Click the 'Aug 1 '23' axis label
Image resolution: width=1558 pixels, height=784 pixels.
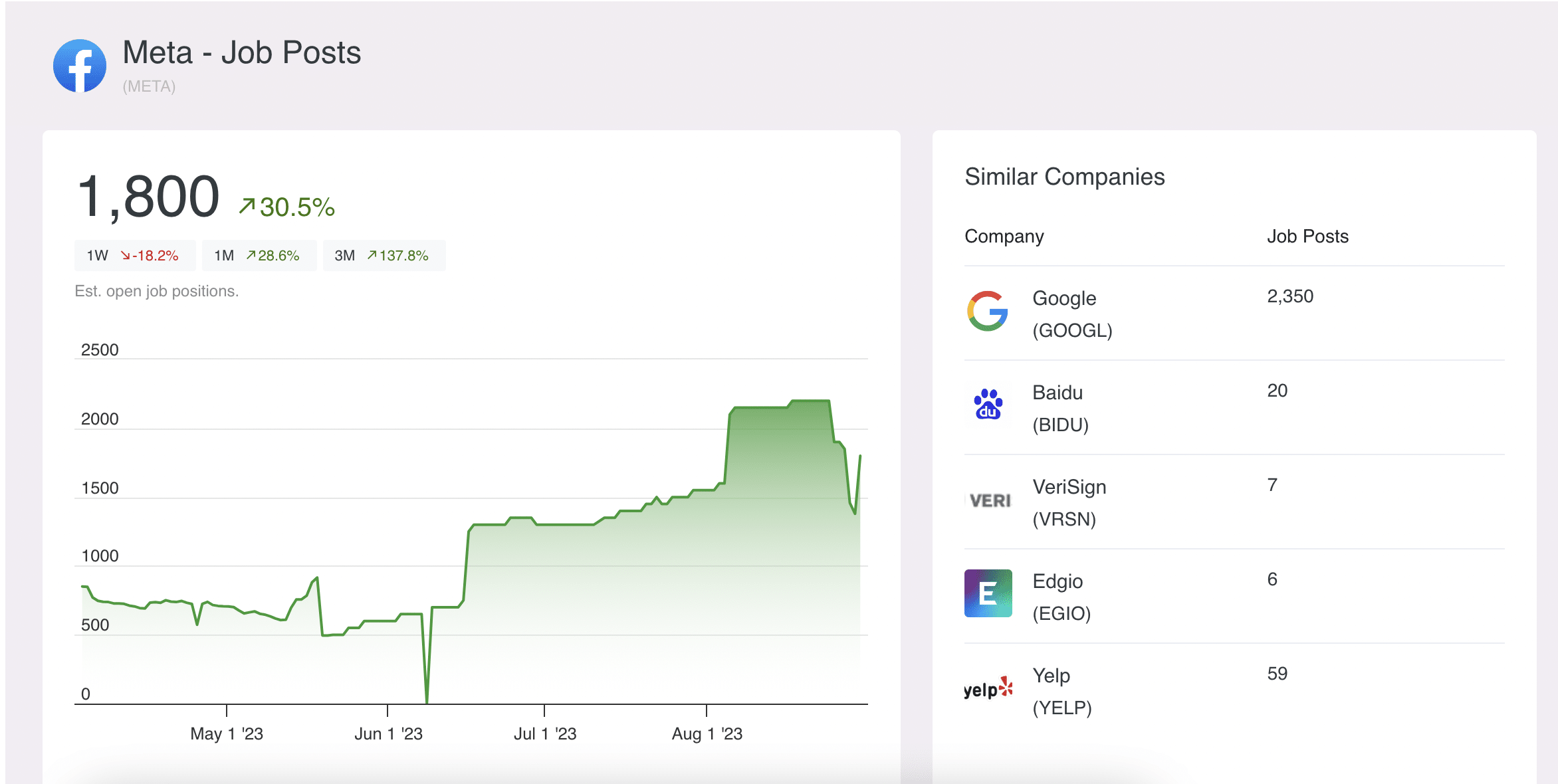[x=707, y=734]
